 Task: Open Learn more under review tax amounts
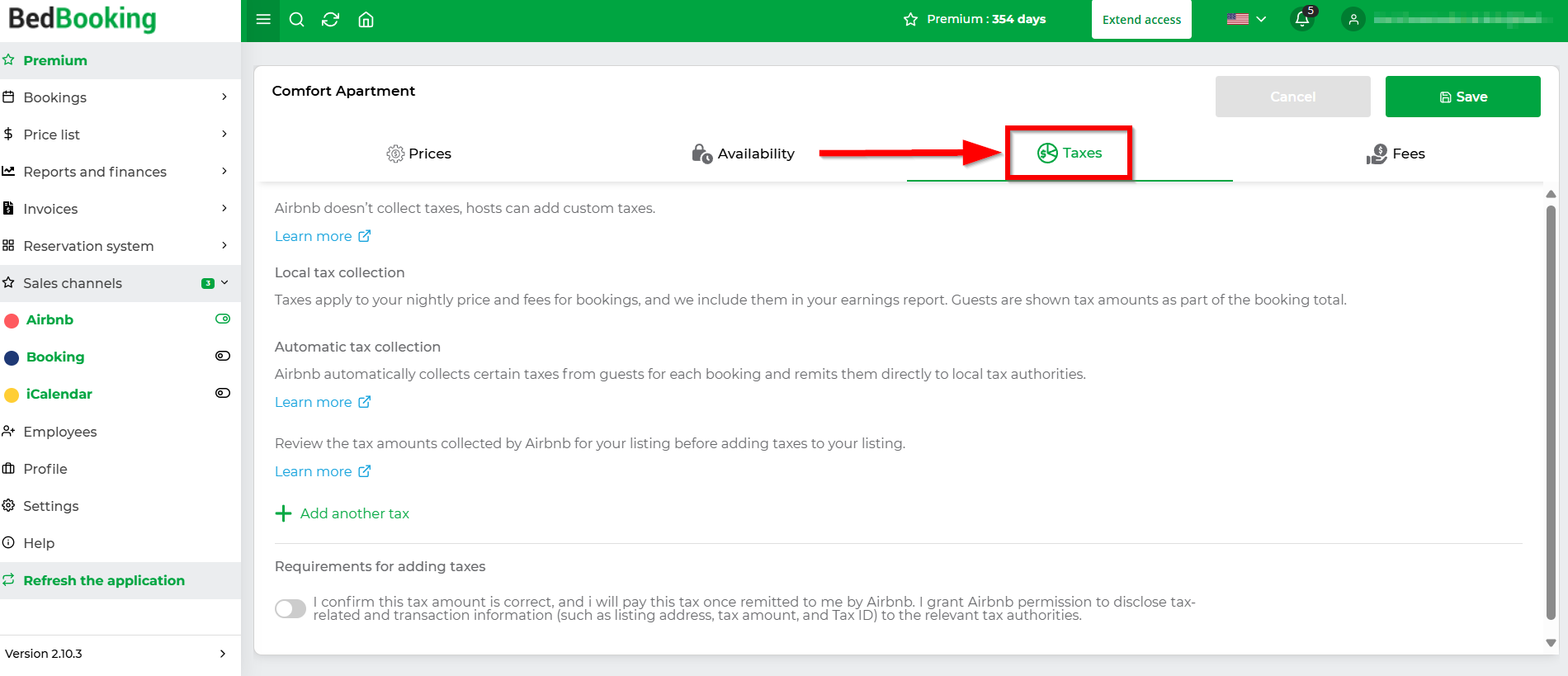coord(323,471)
